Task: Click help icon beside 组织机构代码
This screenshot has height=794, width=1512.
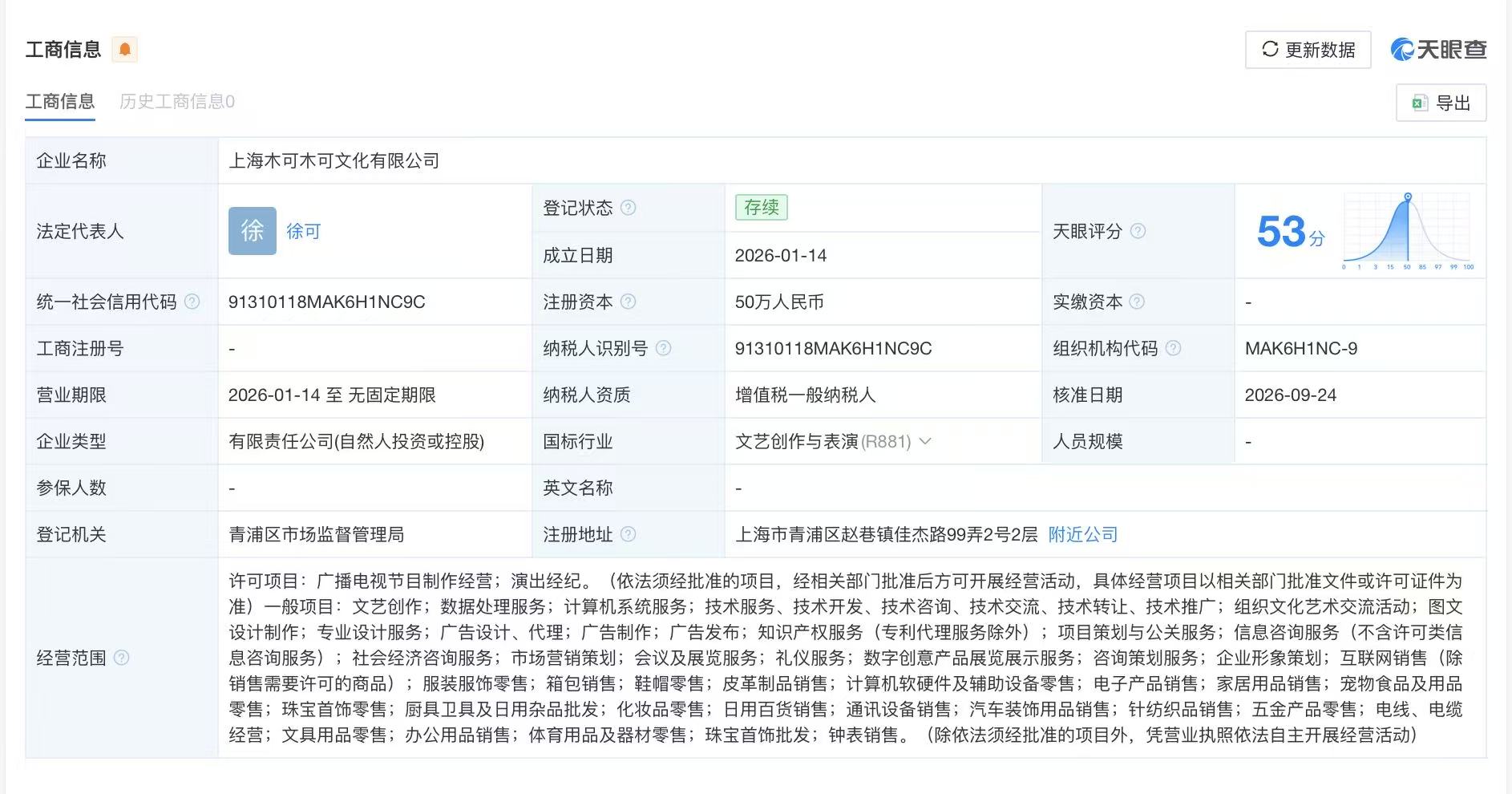Action: (x=1173, y=348)
